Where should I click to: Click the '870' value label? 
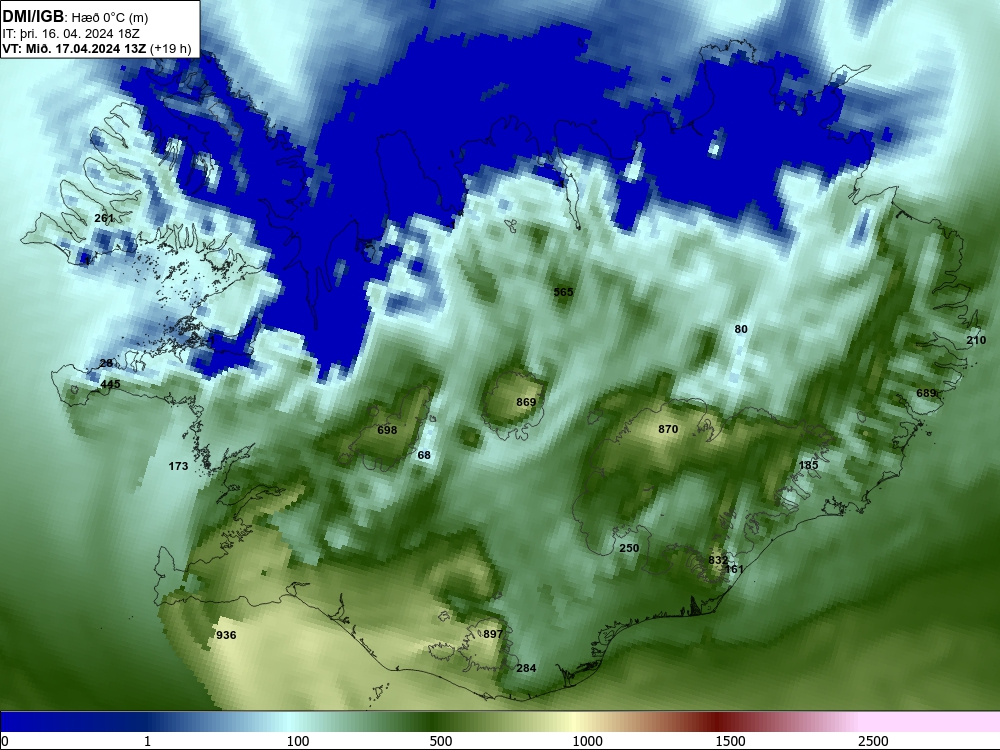coord(668,429)
